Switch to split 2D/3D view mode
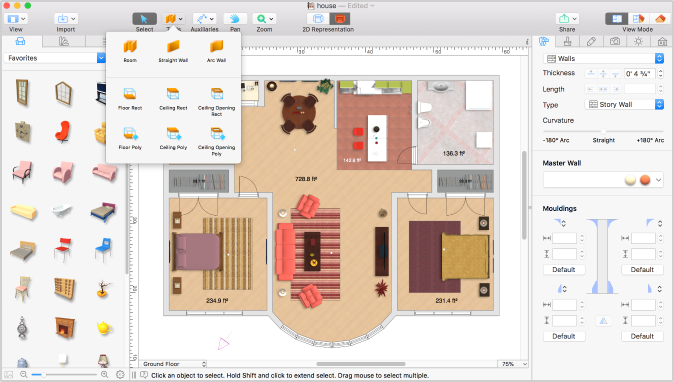 [x=638, y=18]
